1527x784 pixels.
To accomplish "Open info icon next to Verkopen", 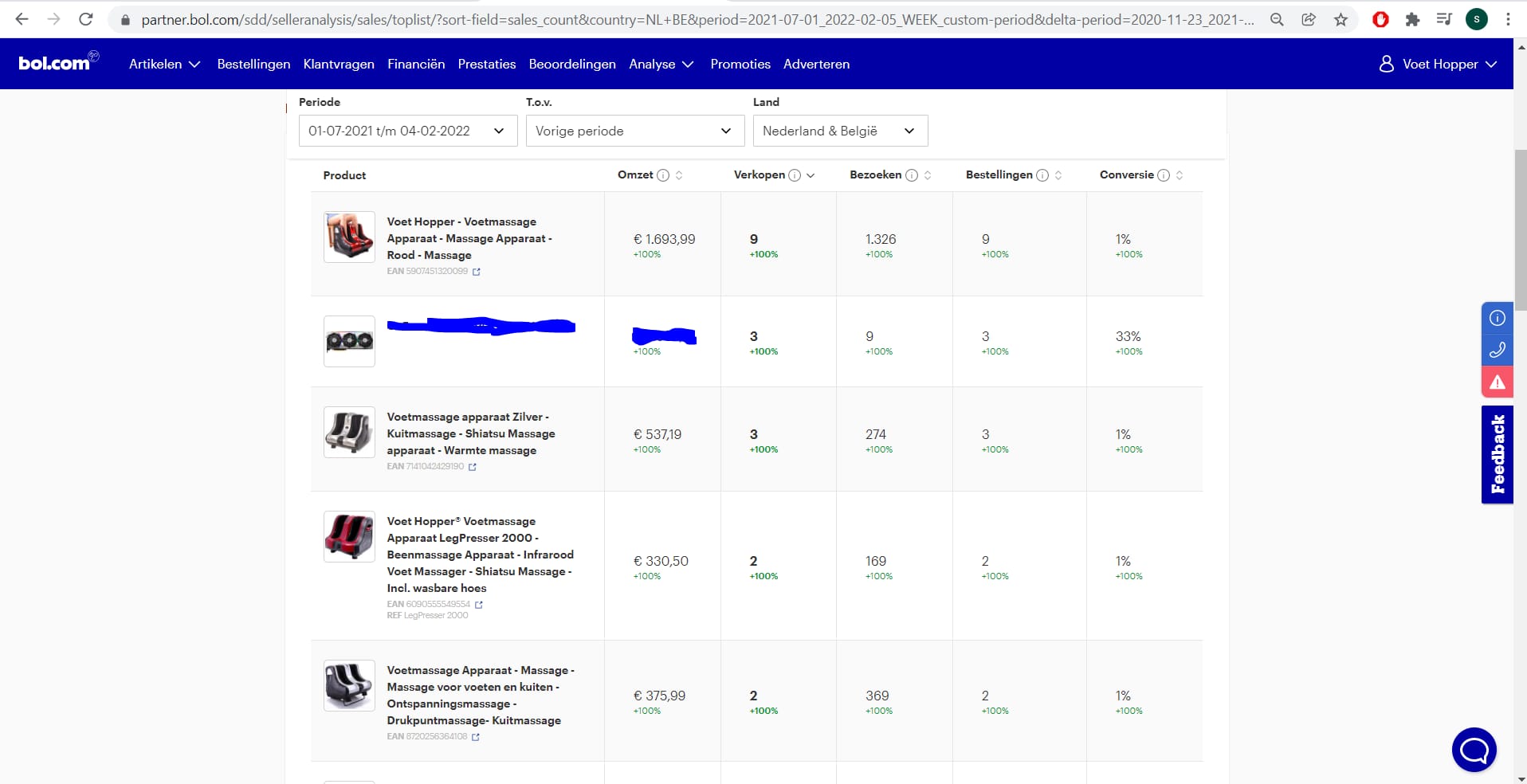I will 795,175.
